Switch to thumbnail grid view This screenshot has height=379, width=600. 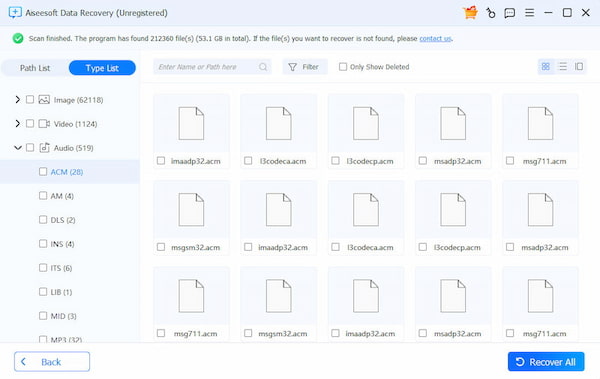click(x=546, y=67)
